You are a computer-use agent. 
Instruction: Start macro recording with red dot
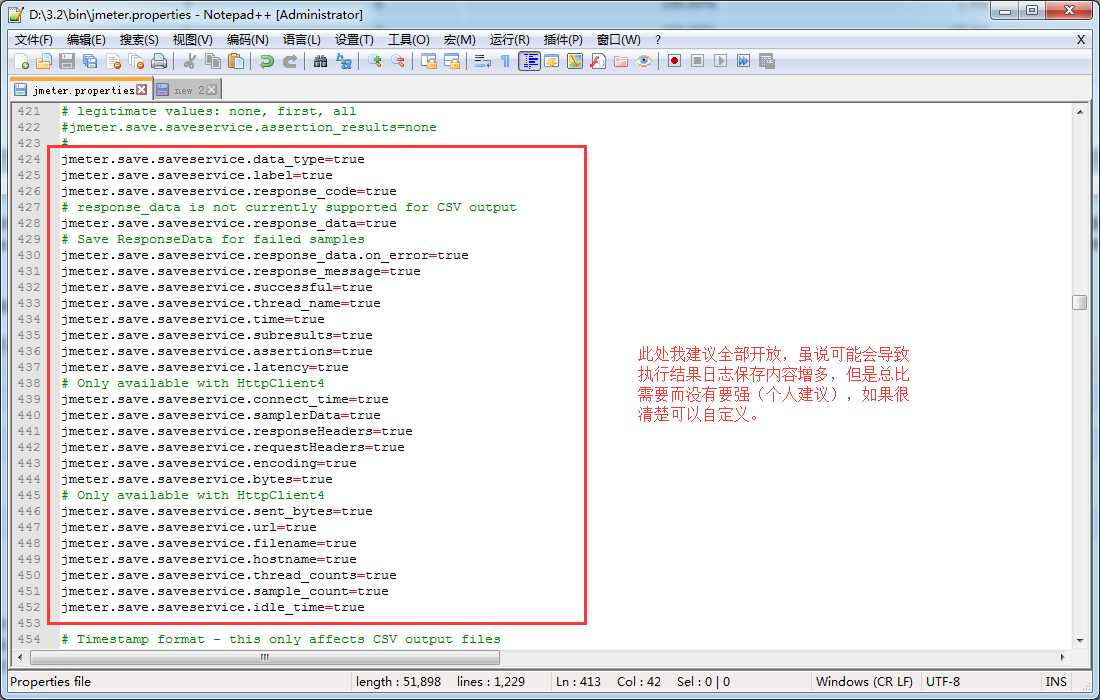(674, 62)
